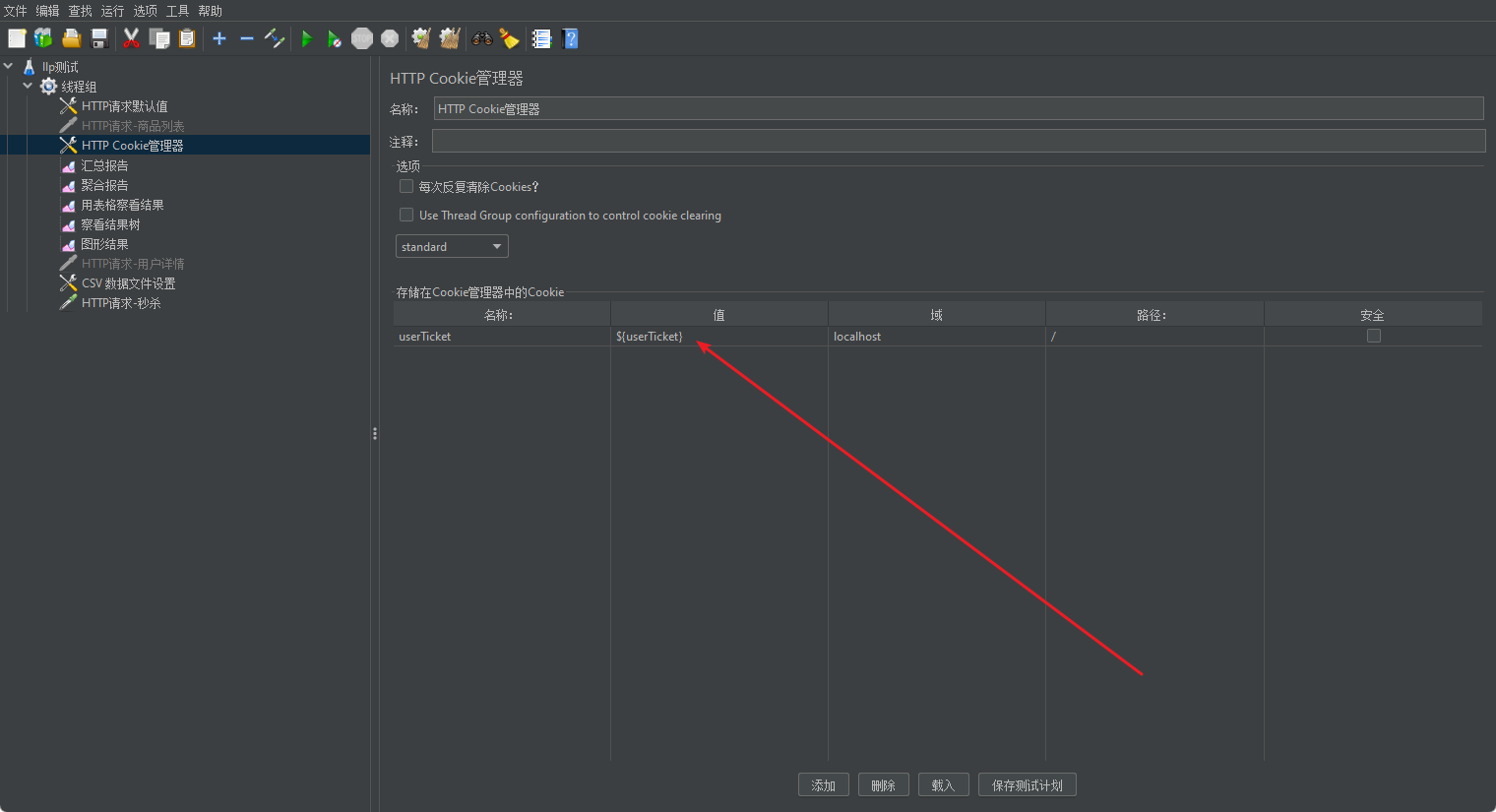
Task: Collapse the llp测试 test plan node
Action: (9, 66)
